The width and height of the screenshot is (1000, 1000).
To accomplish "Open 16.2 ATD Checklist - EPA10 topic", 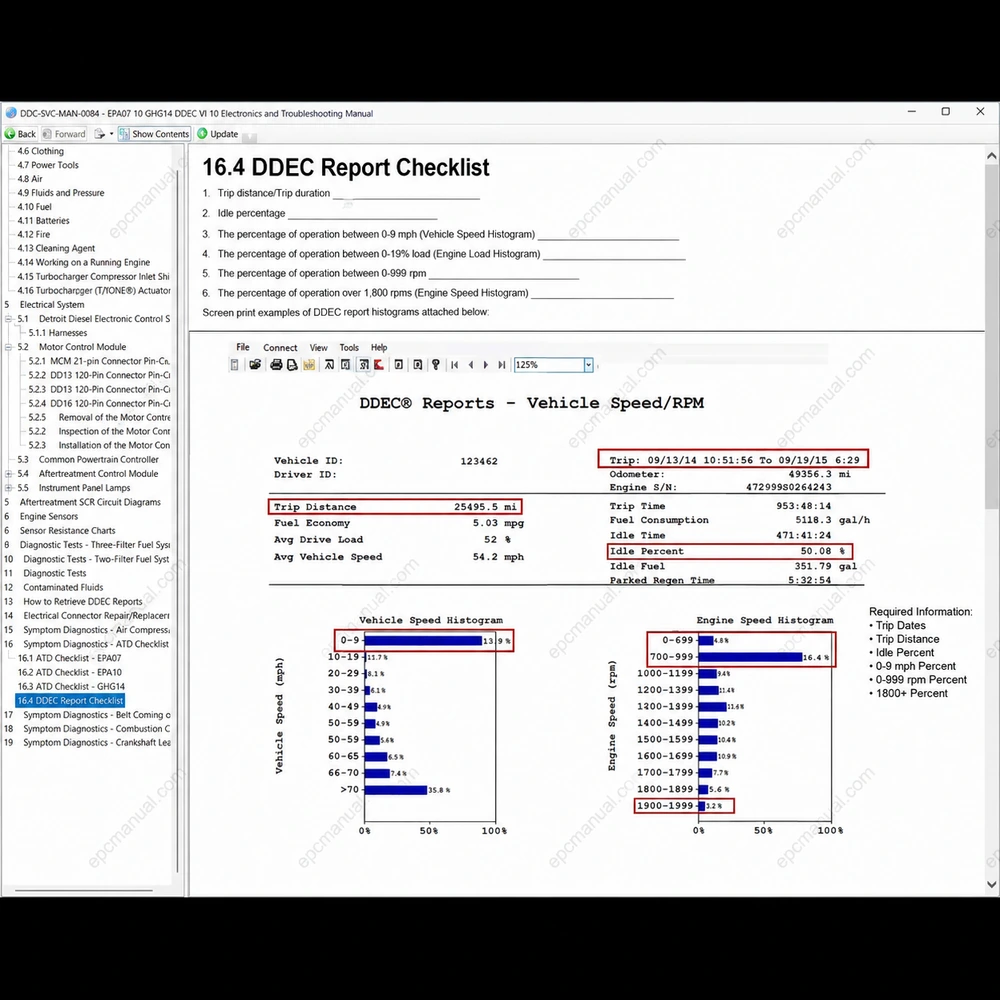I will coord(70,672).
